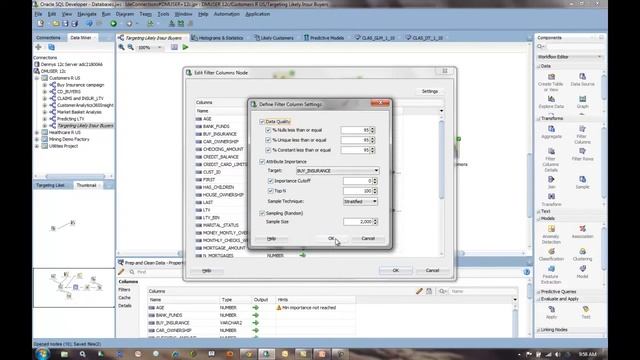Viewport: 640px width, 360px height.
Task: Uncheck the Attribute Importance checkbox
Action: (262, 162)
